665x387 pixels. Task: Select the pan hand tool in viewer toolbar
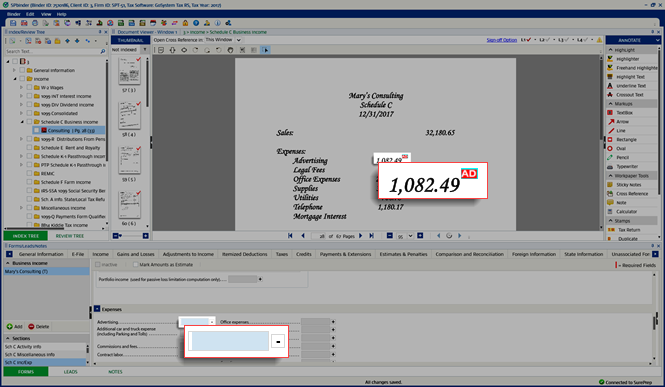click(x=230, y=50)
